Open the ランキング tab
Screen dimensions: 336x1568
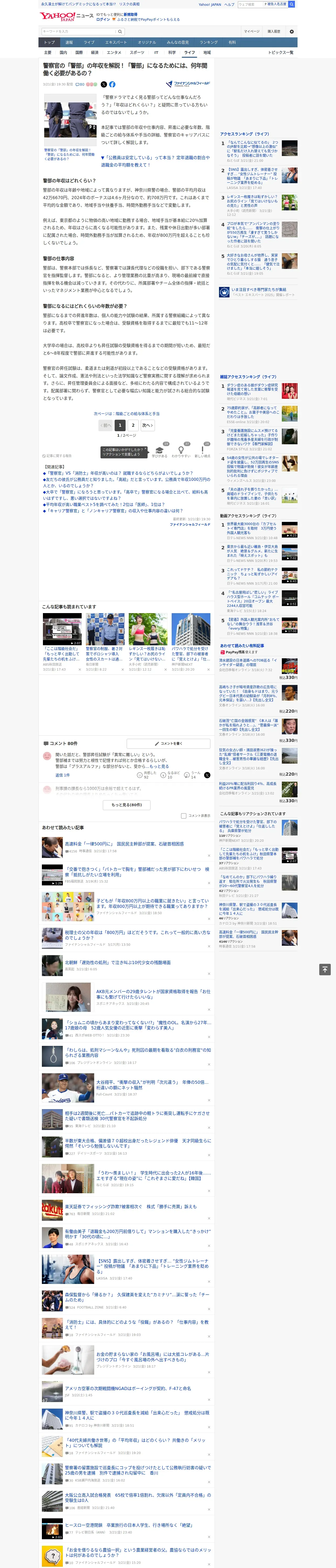(x=209, y=42)
